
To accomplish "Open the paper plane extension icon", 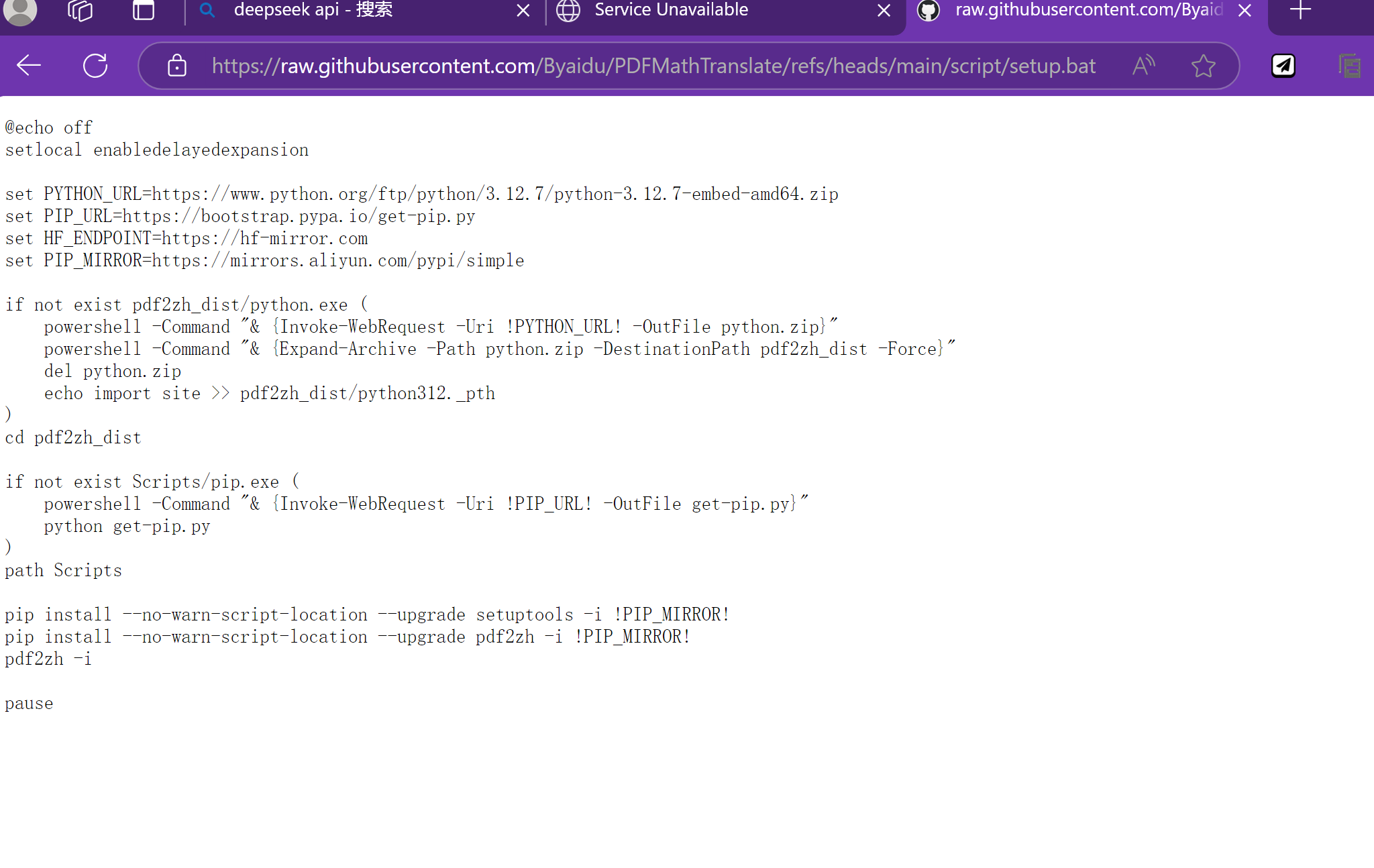I will pyautogui.click(x=1283, y=66).
